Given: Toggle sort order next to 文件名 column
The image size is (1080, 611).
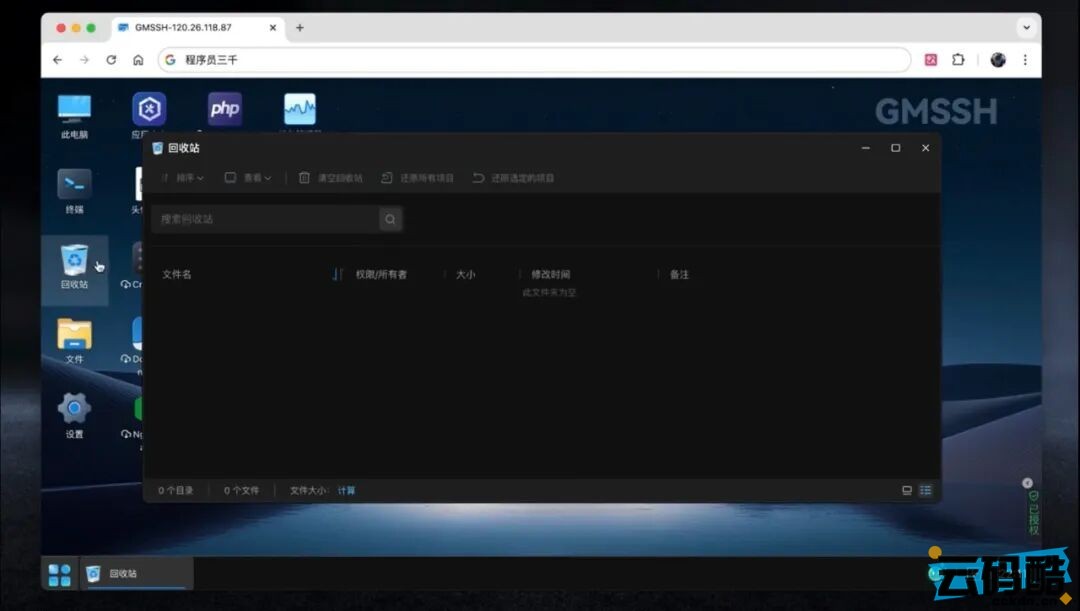Looking at the screenshot, I should (x=337, y=274).
